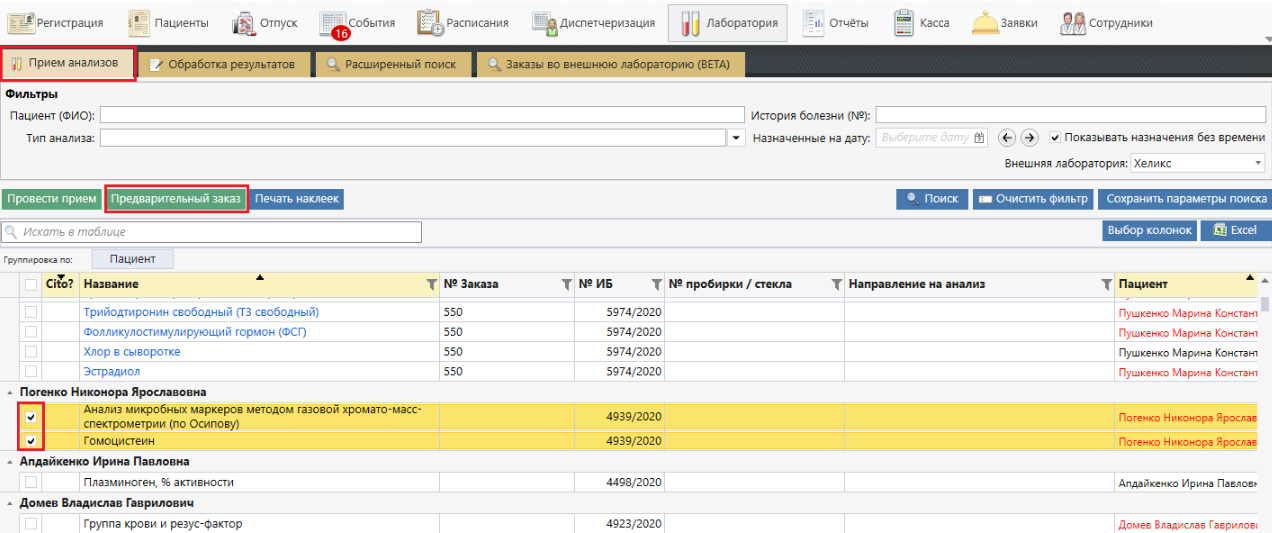Click the События icon with badge 16
Screen dimensions: 1272x533
[334, 23]
